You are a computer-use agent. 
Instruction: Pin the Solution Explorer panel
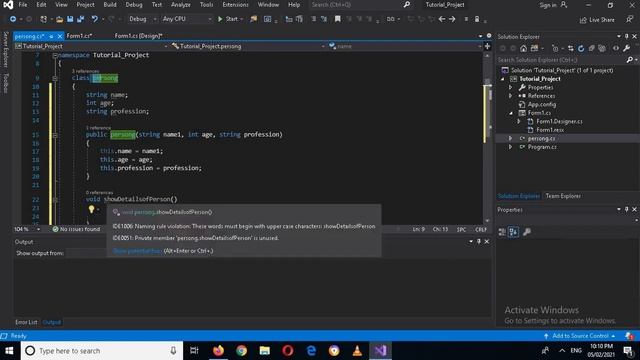[x=627, y=36]
